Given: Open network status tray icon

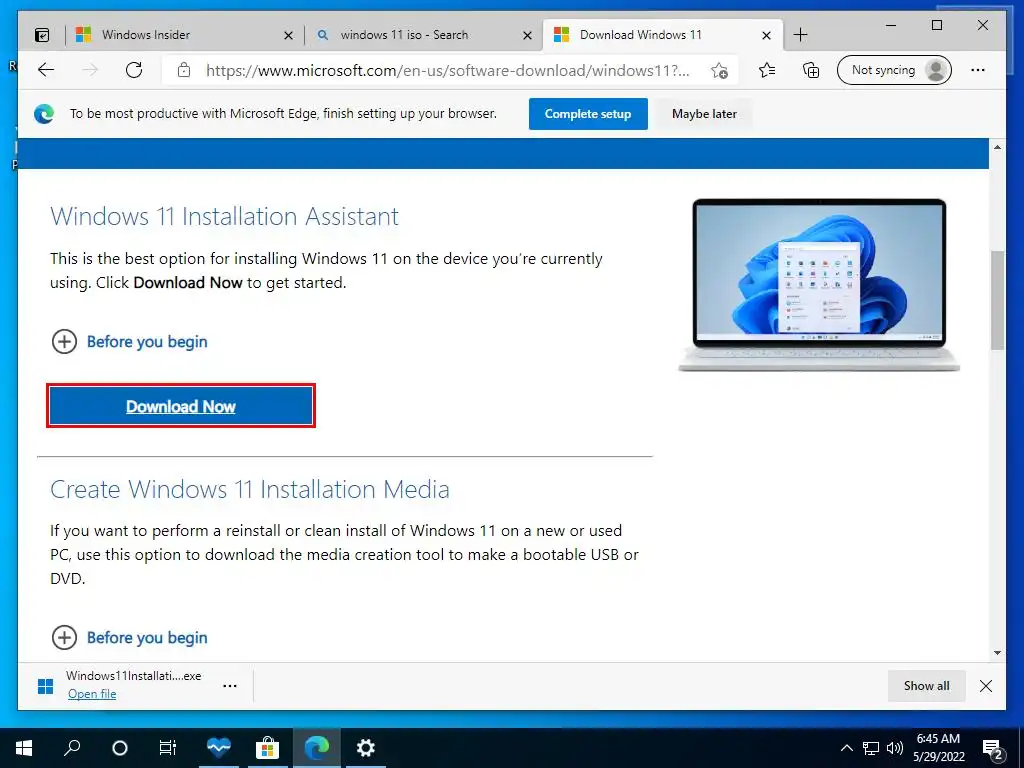Looking at the screenshot, I should [871, 748].
